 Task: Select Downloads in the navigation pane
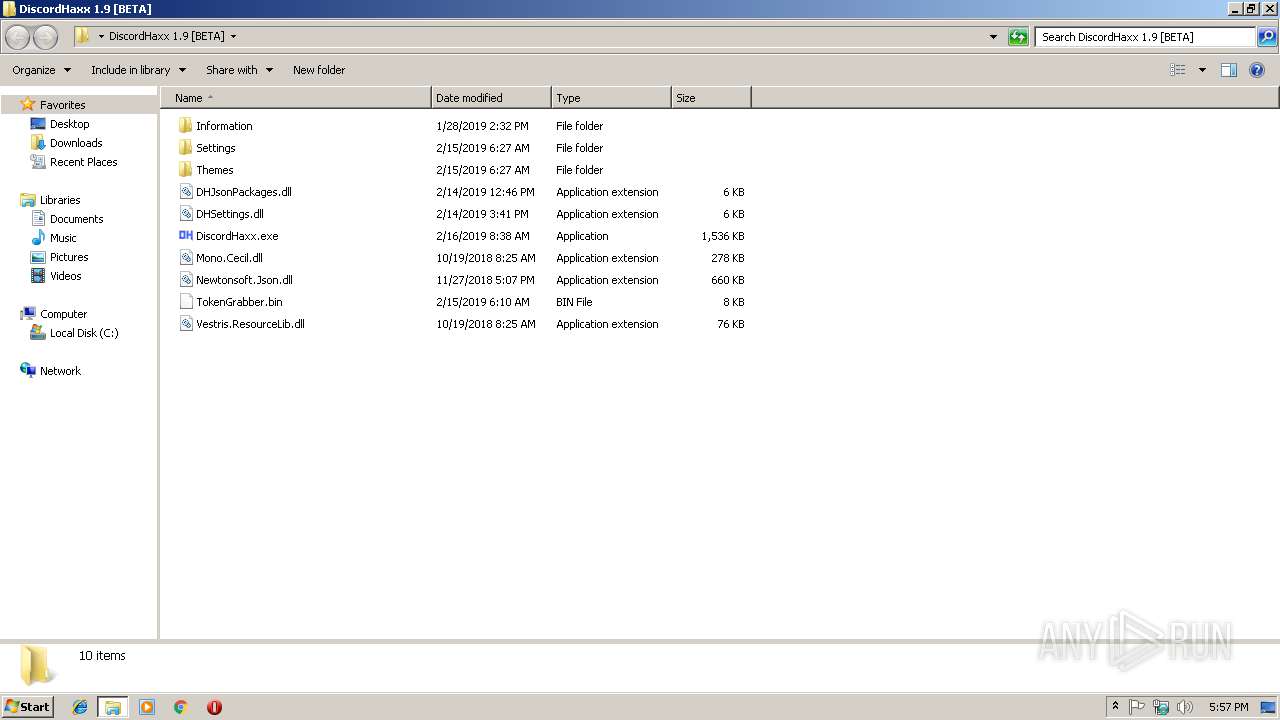click(x=76, y=143)
